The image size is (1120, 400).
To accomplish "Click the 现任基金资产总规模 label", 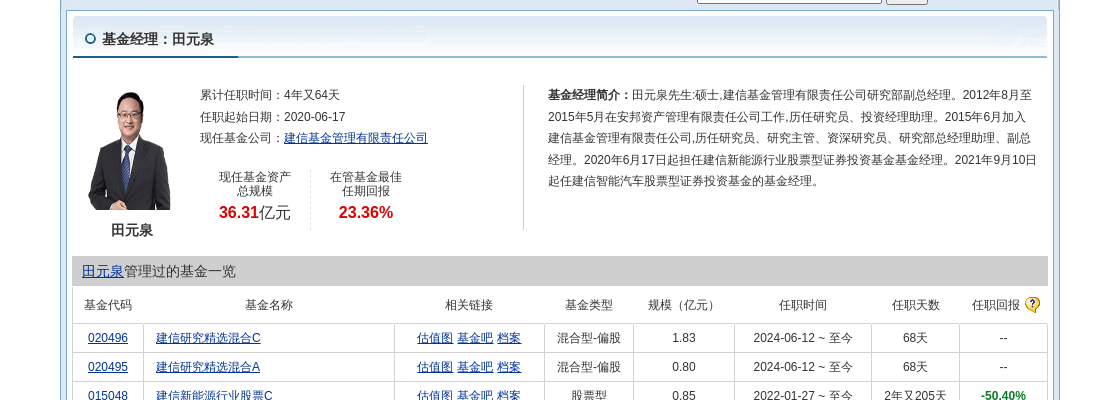I will click(x=255, y=184).
